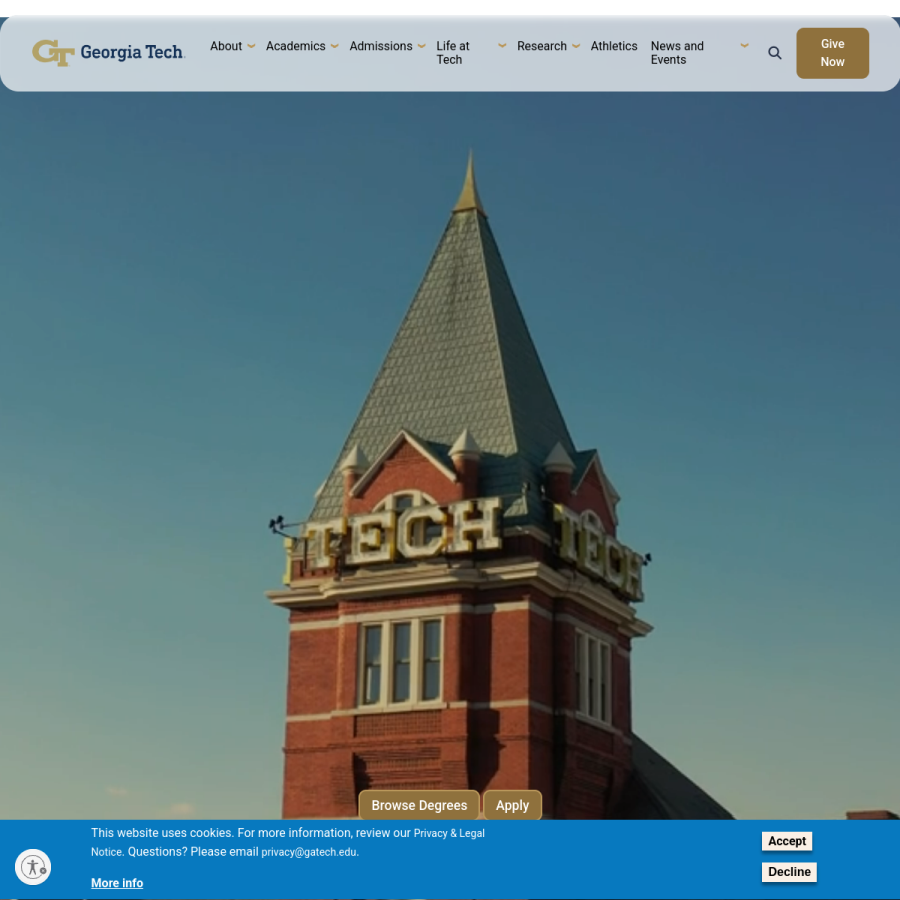Image resolution: width=900 pixels, height=900 pixels.
Task: Open the News and Events menu item
Action: 677,53
